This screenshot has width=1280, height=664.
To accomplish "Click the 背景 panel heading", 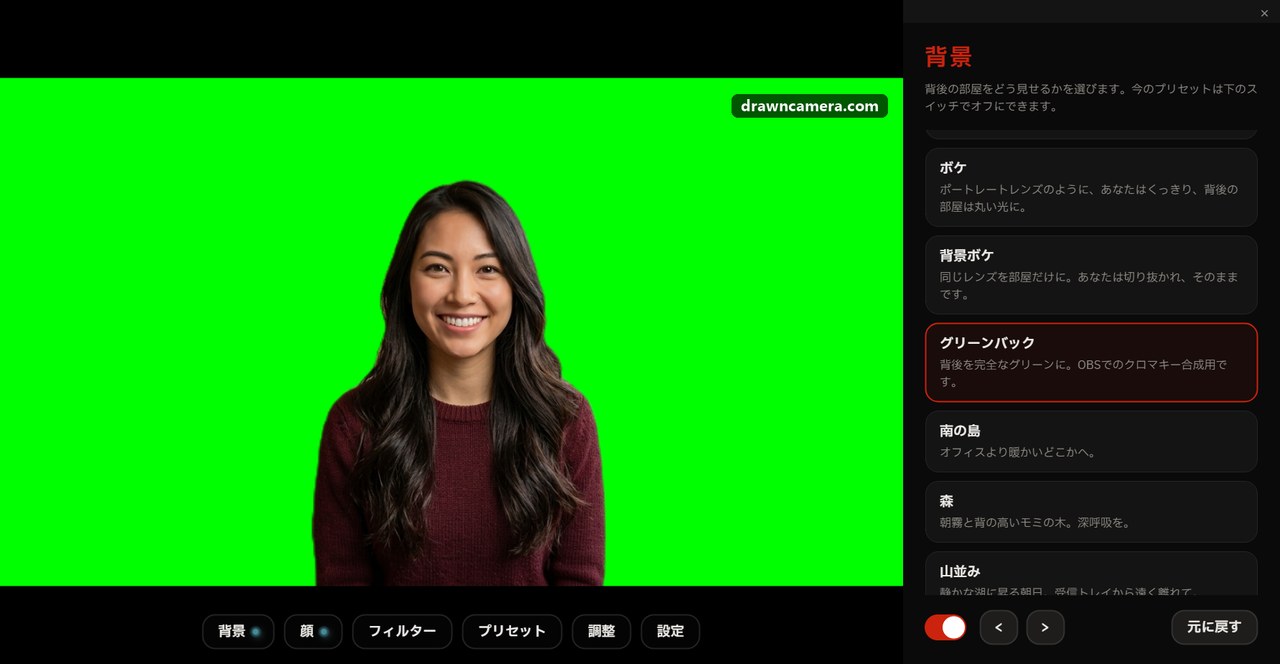I will [948, 56].
